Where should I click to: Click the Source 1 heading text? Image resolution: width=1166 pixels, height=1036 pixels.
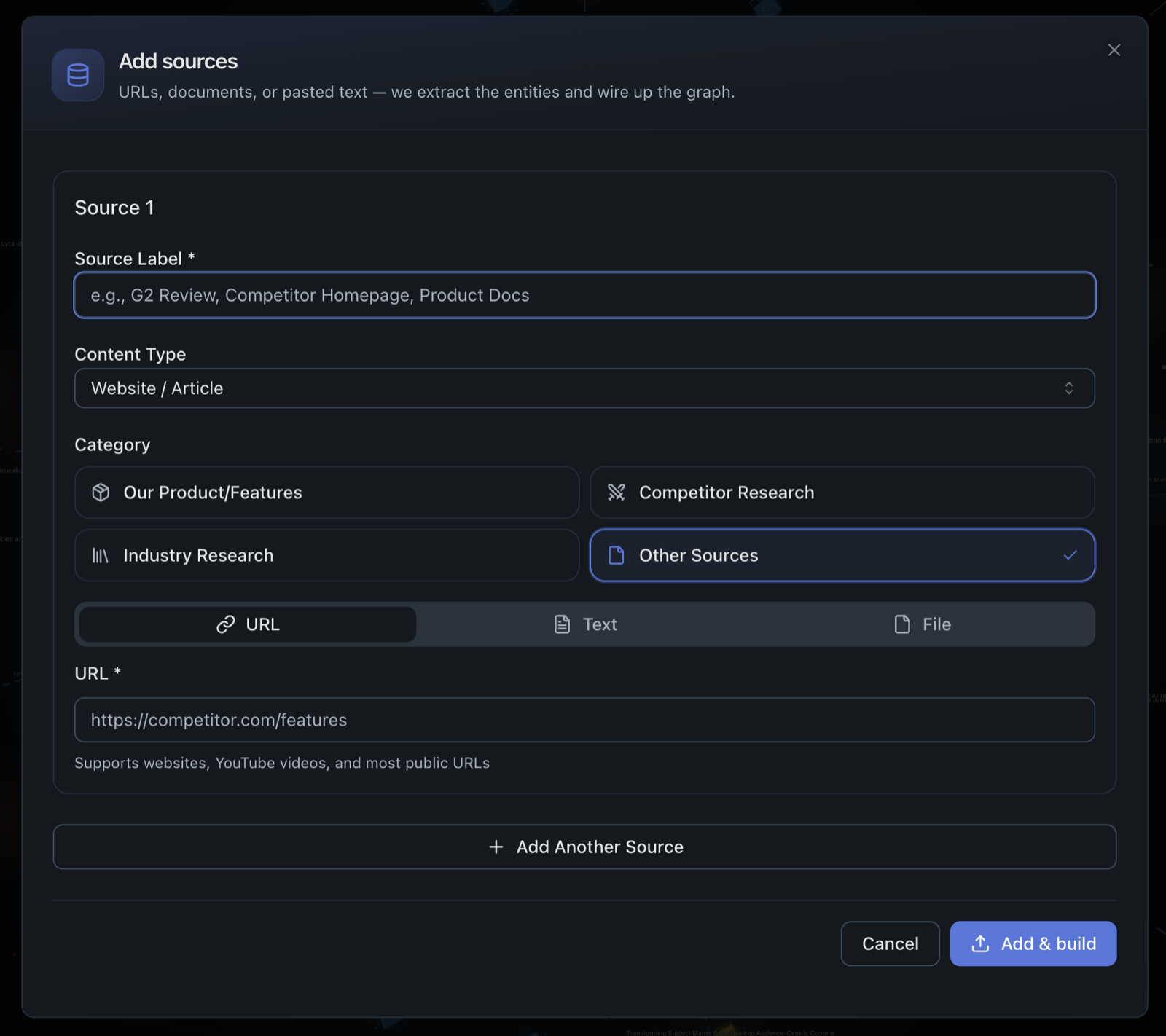[114, 208]
